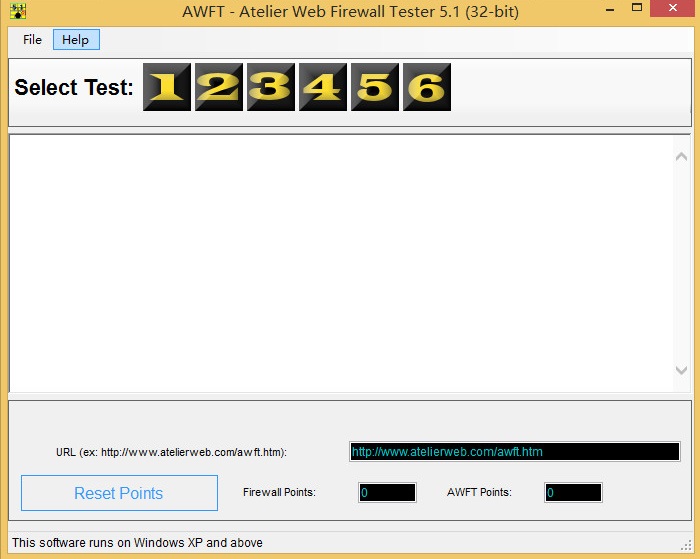Viewport: 700px width, 559px height.
Task: Click the empty test output text area
Action: (x=342, y=263)
